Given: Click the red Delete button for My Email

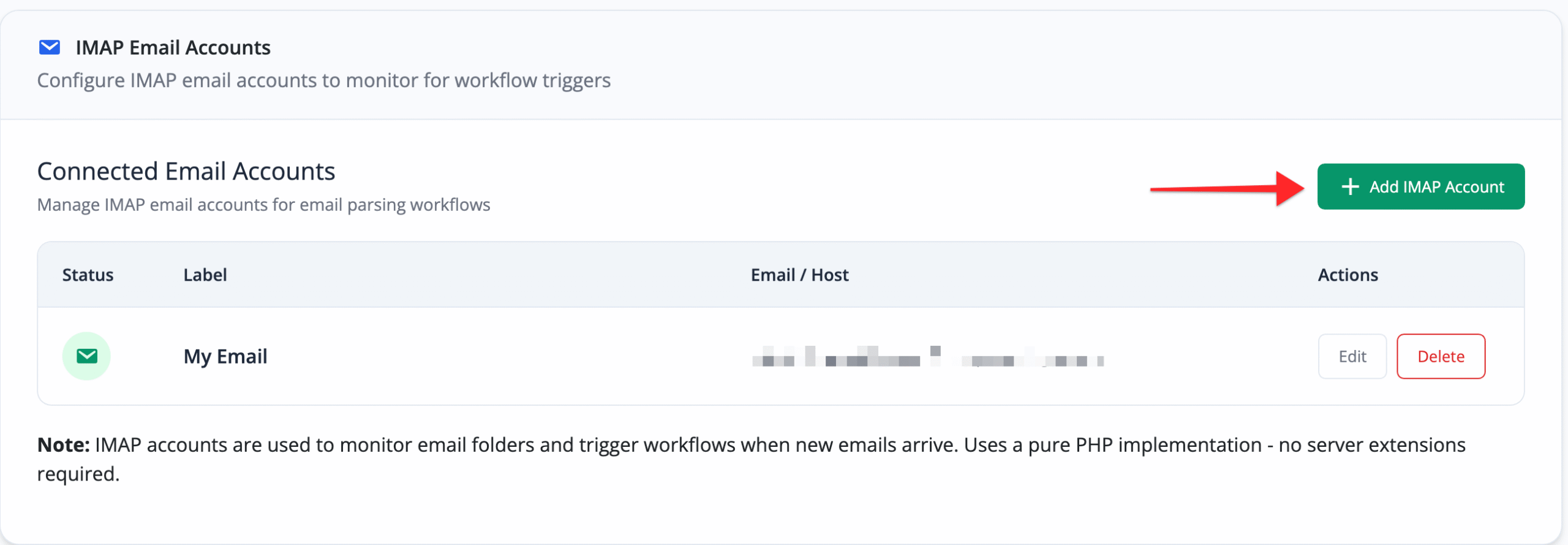Looking at the screenshot, I should point(1441,356).
